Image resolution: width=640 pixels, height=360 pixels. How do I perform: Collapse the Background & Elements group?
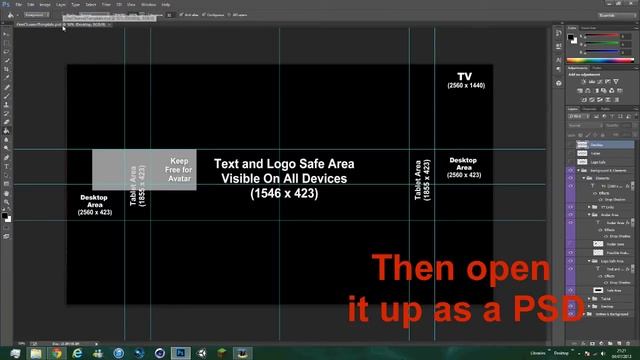point(578,170)
